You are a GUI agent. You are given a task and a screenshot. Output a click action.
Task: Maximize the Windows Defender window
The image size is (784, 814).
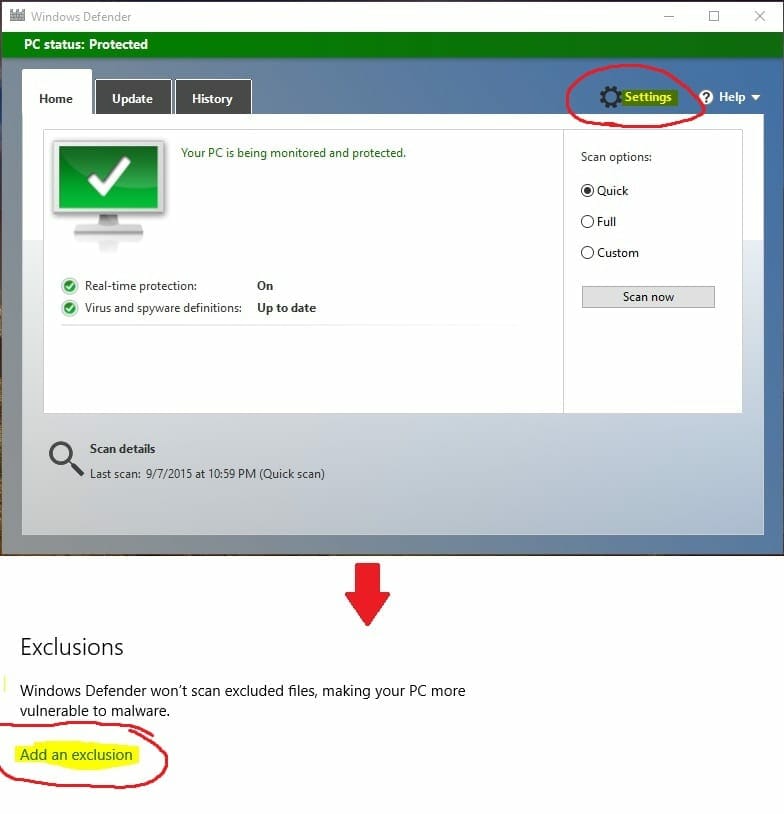pos(714,16)
